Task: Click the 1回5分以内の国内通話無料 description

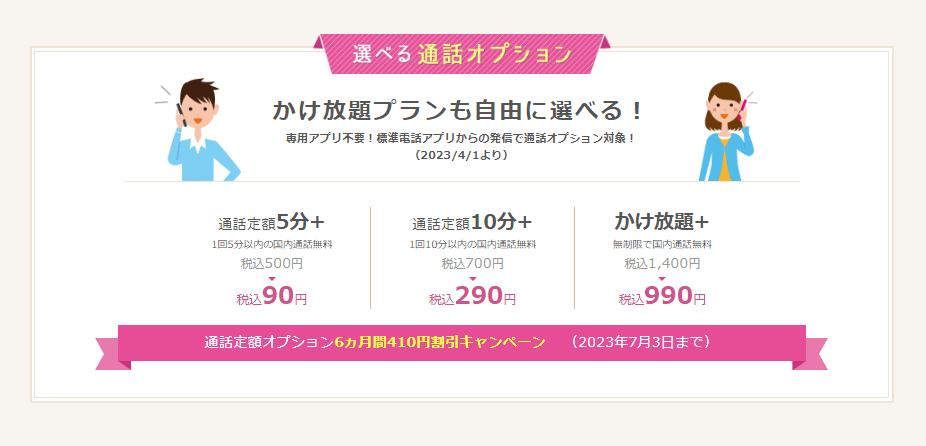Action: 272,244
